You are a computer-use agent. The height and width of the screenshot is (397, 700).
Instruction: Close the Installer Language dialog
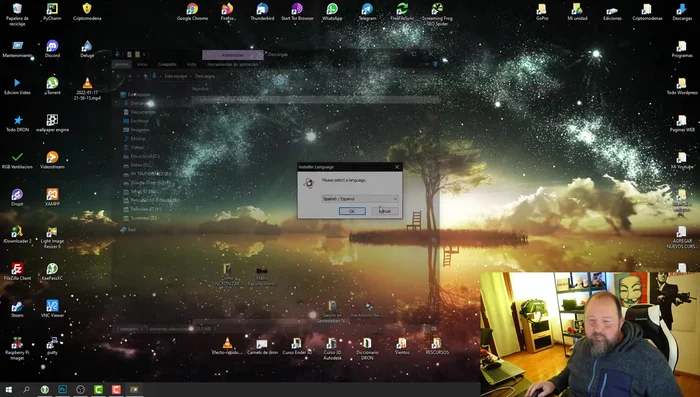(397, 167)
